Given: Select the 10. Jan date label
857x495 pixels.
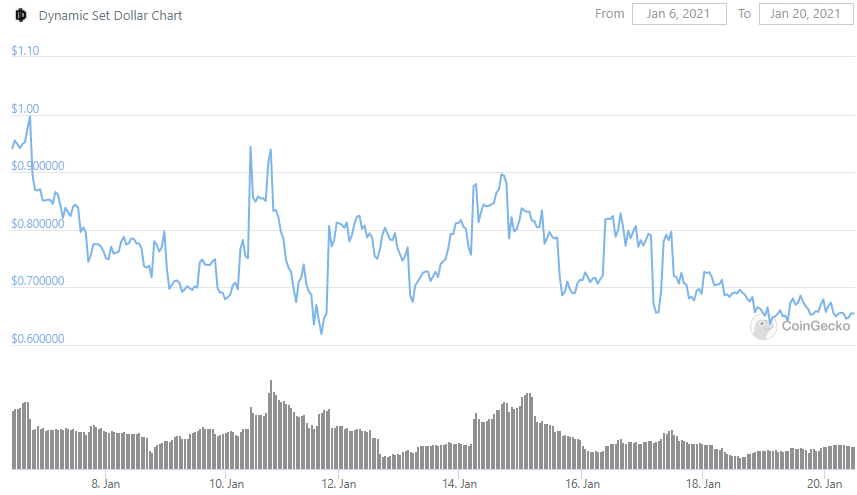Looking at the screenshot, I should coord(226,484).
